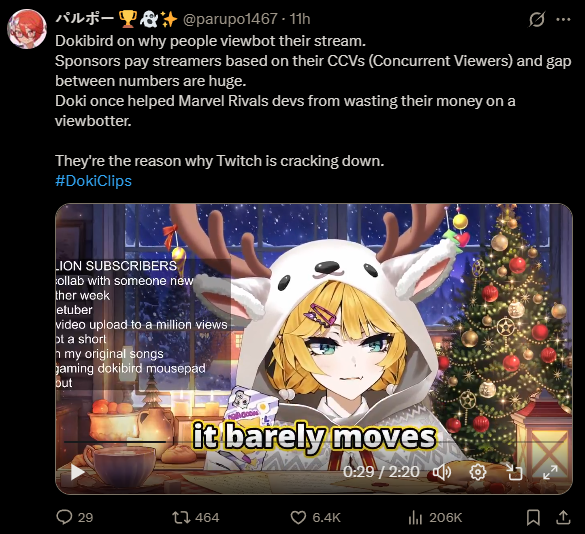Open the three-dot more options menu
Viewport: 585px width, 534px height.
point(563,19)
